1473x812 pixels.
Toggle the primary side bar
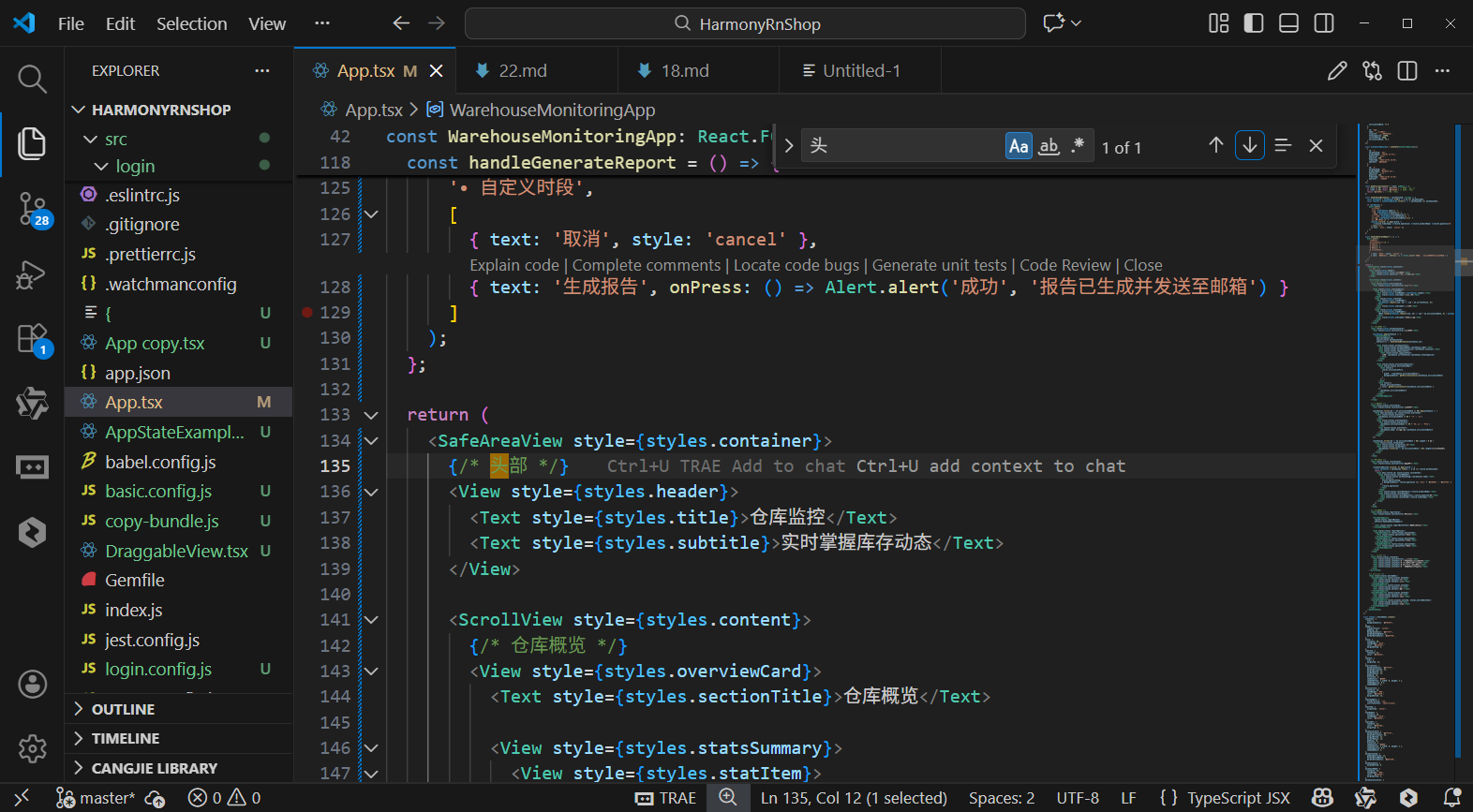(1254, 23)
